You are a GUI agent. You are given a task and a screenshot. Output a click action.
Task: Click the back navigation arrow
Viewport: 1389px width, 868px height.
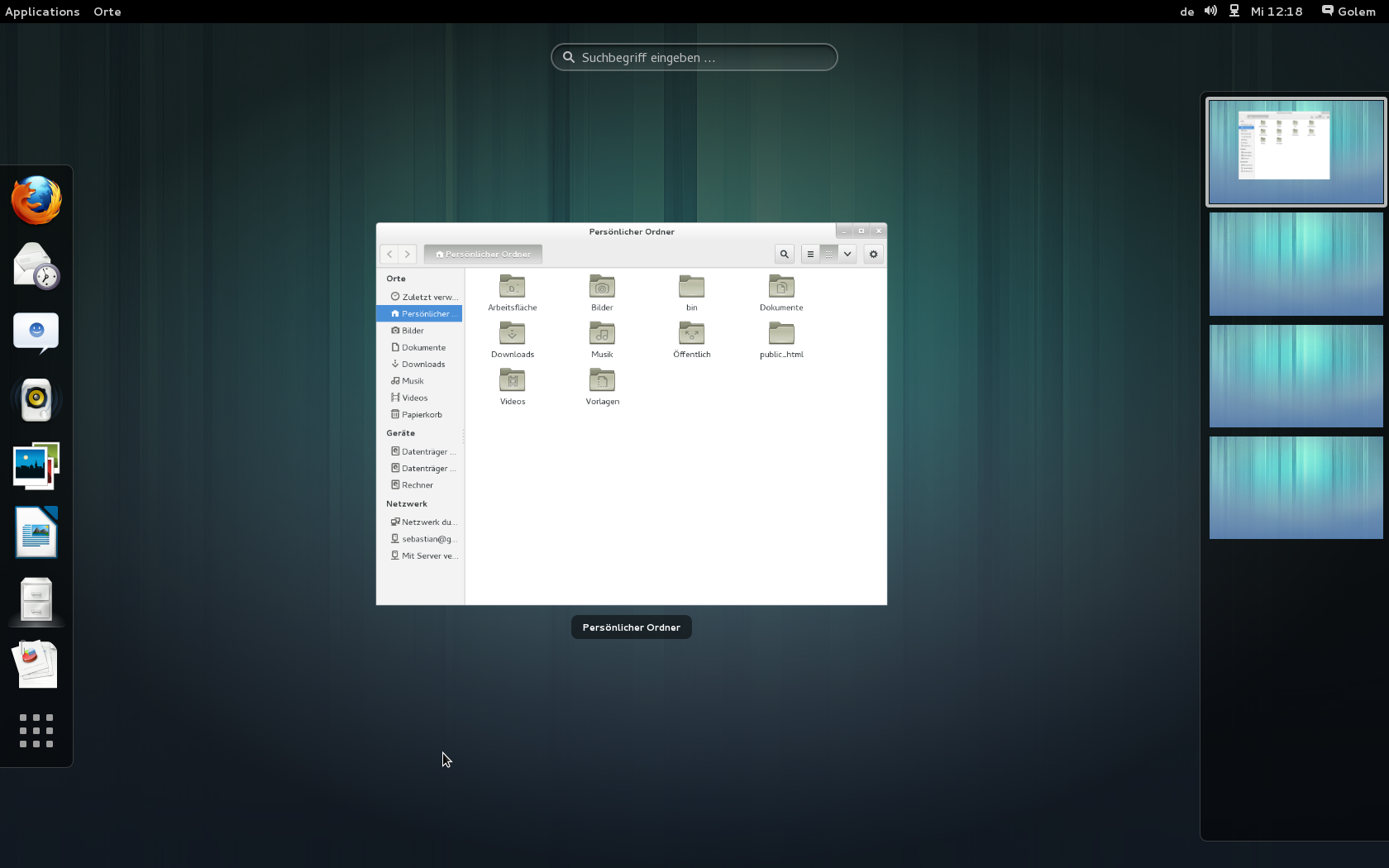click(389, 254)
